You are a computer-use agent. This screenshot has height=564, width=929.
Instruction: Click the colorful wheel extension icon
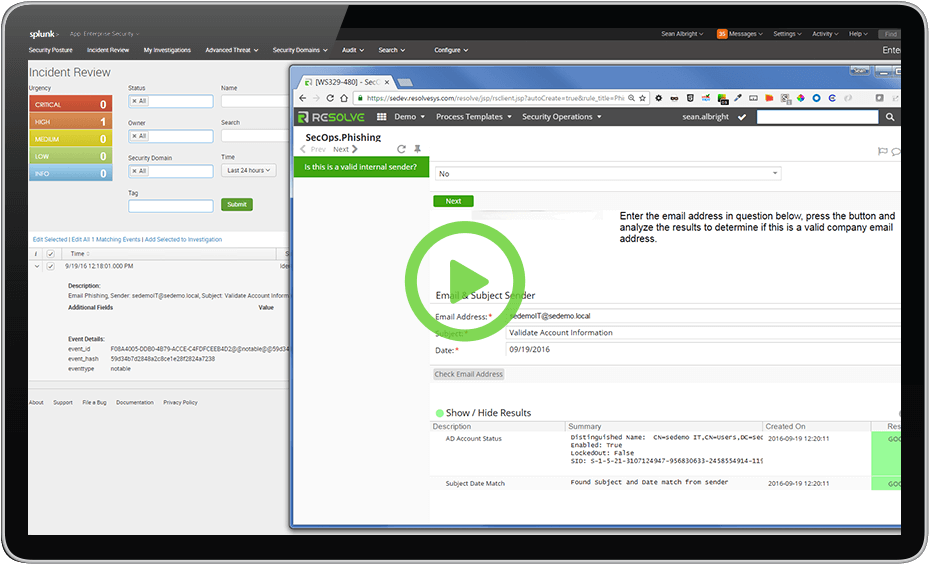pos(800,98)
